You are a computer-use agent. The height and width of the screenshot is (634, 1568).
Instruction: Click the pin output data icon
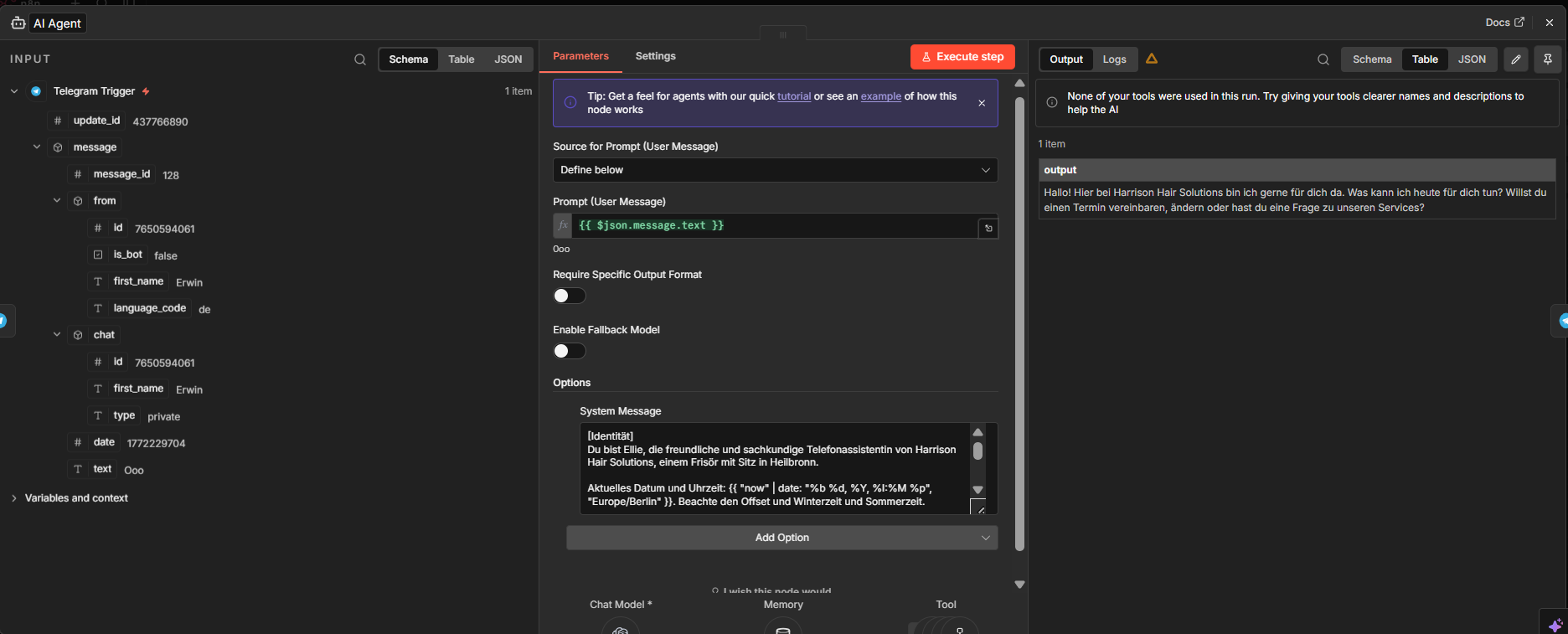[1547, 59]
